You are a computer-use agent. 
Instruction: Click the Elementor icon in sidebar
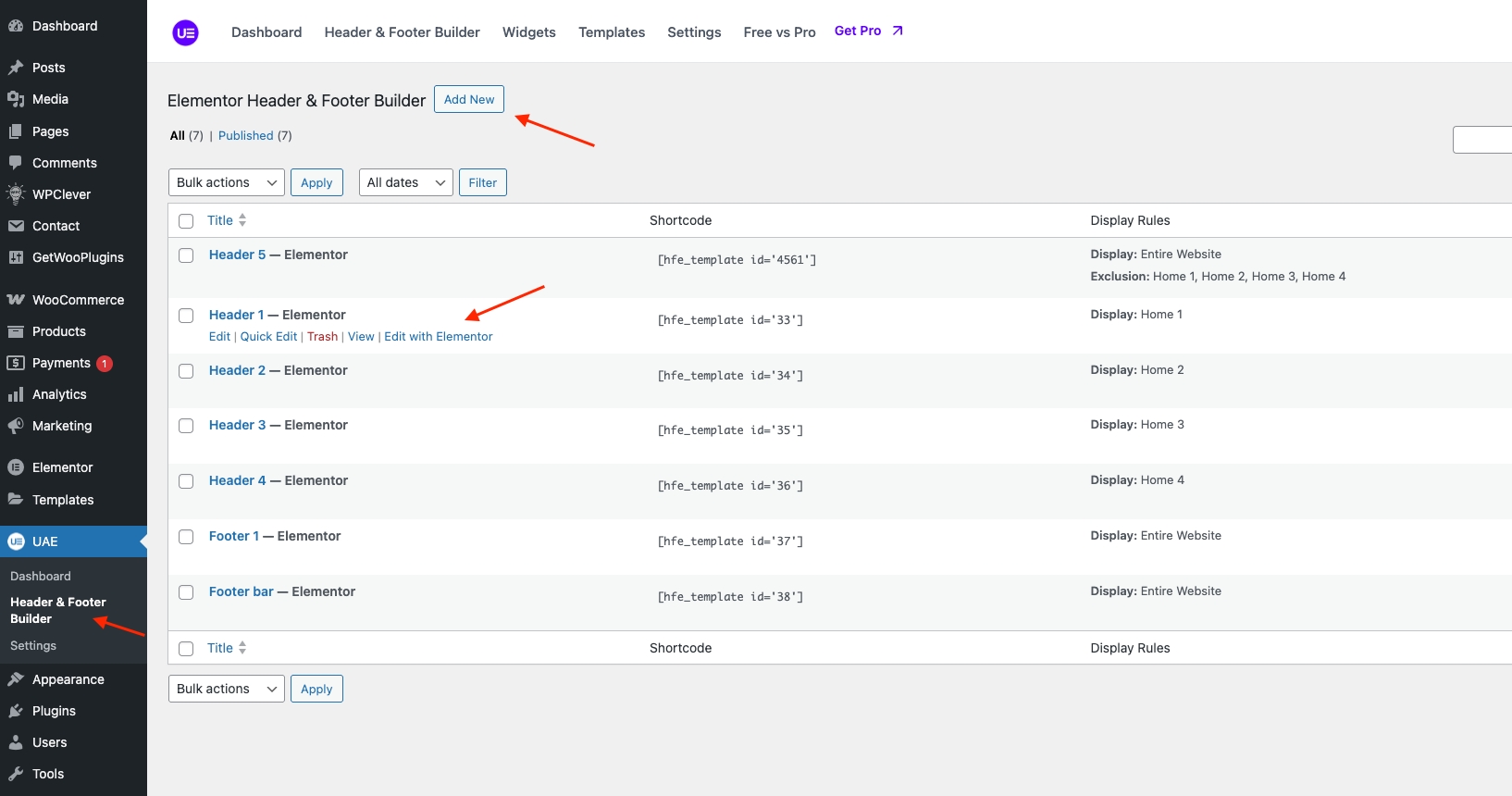tap(16, 467)
